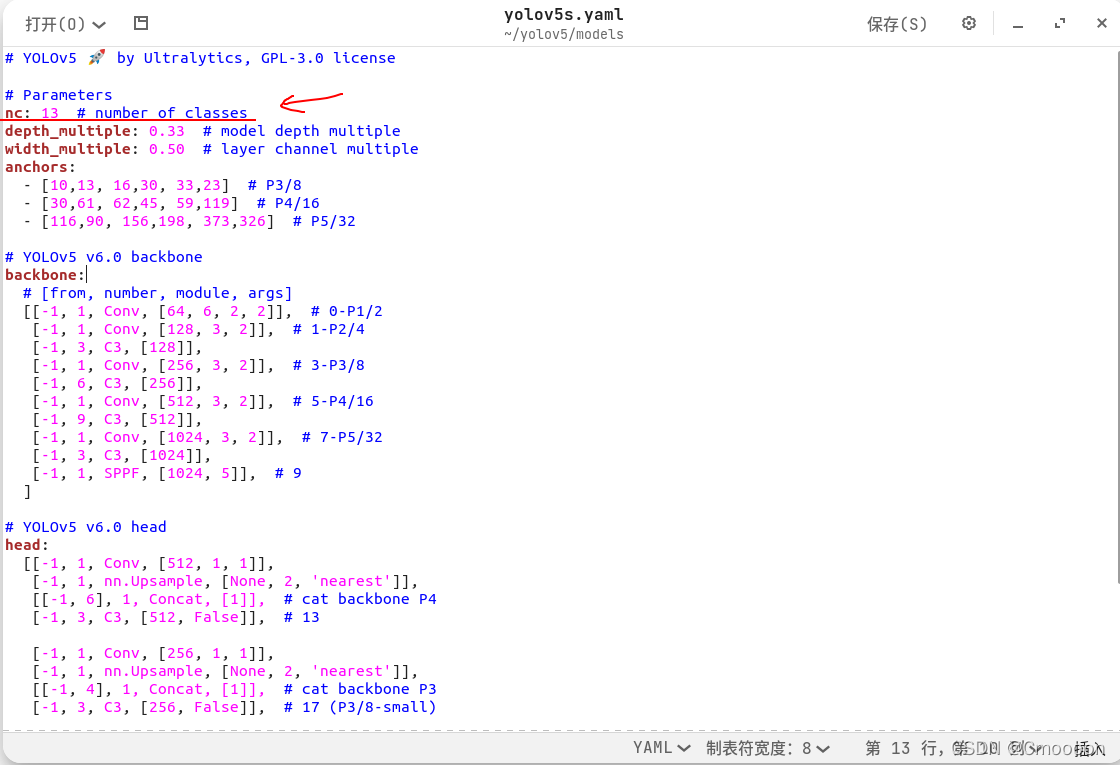The height and width of the screenshot is (765, 1120).
Task: Click the SPPF line commented # 9
Action: 167,473
